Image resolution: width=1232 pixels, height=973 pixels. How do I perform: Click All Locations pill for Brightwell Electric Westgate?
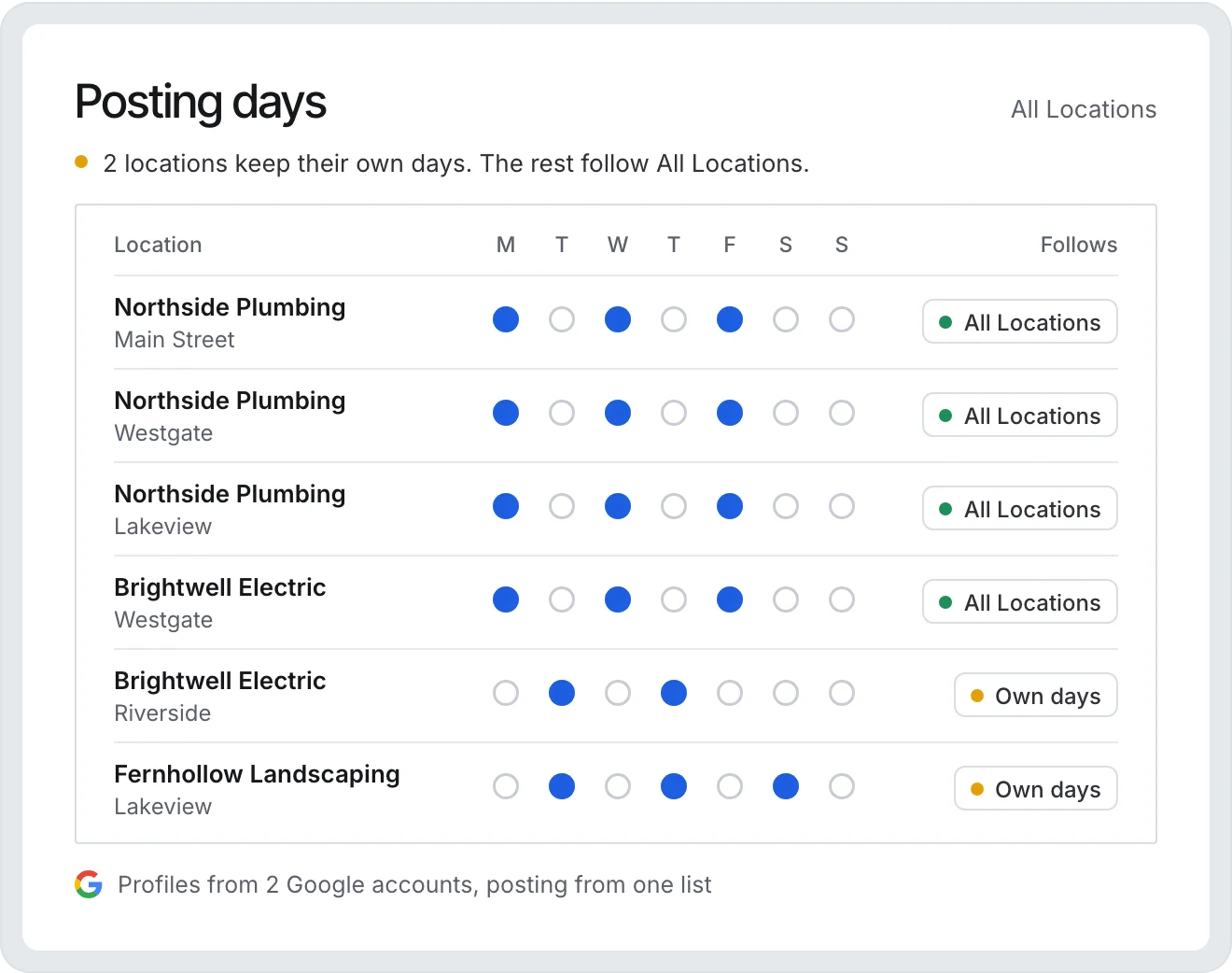point(1020,601)
